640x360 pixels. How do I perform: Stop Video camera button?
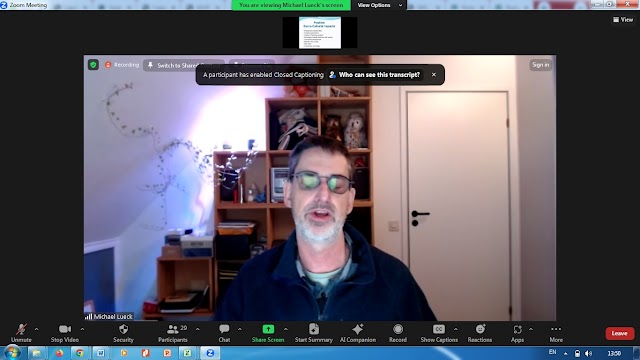pos(64,333)
